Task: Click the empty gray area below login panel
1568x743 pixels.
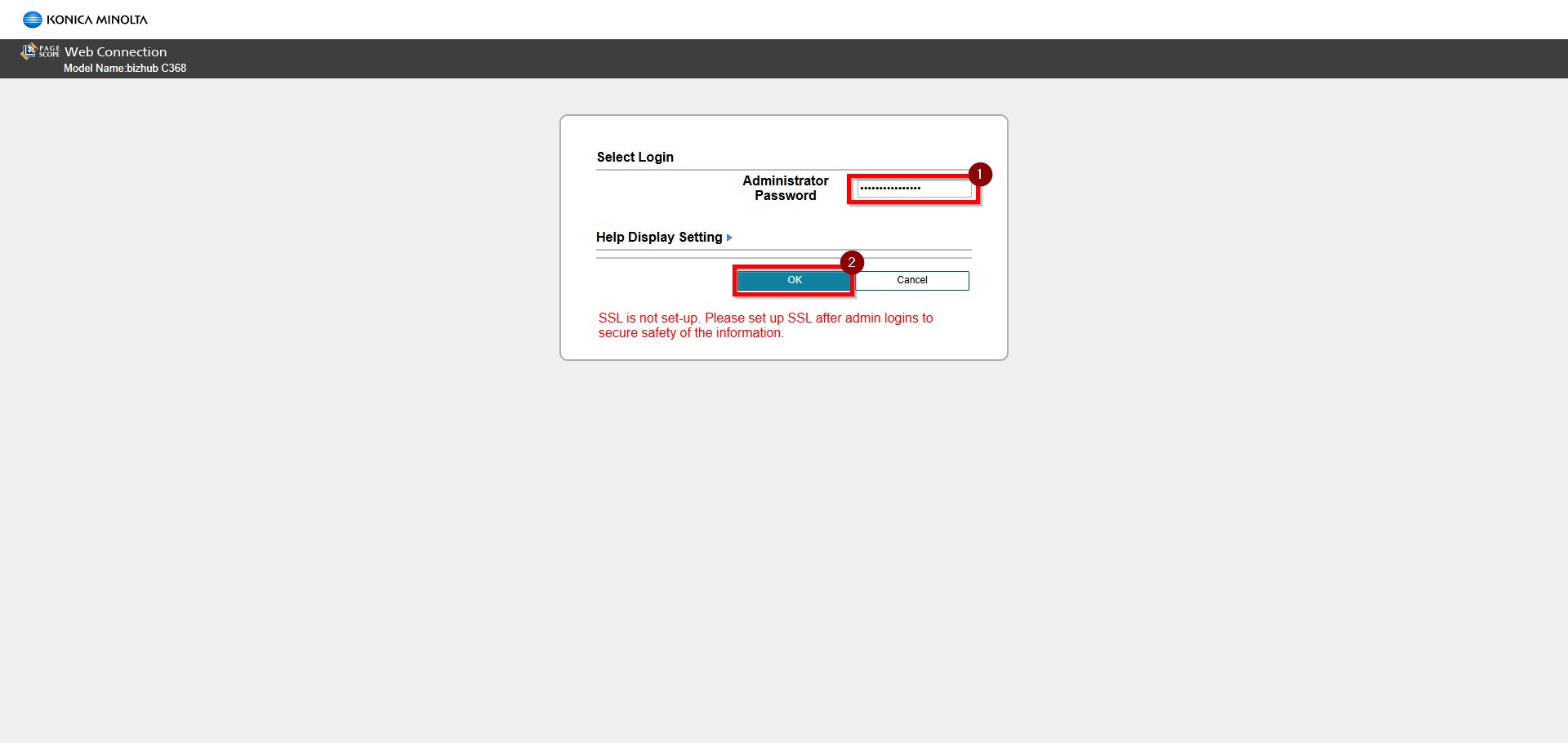Action: click(784, 531)
